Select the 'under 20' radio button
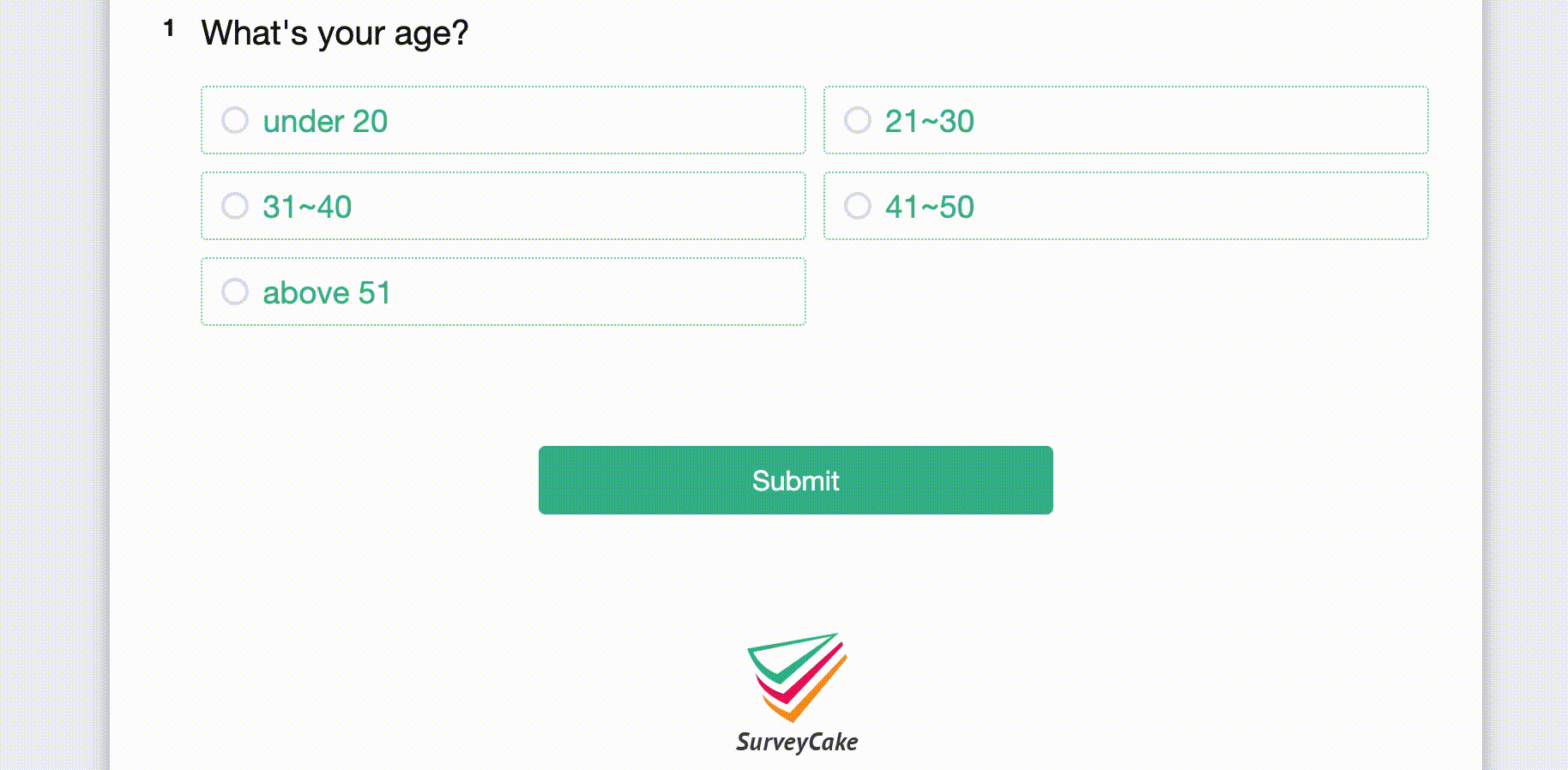The width and height of the screenshot is (1568, 770). pyautogui.click(x=235, y=120)
